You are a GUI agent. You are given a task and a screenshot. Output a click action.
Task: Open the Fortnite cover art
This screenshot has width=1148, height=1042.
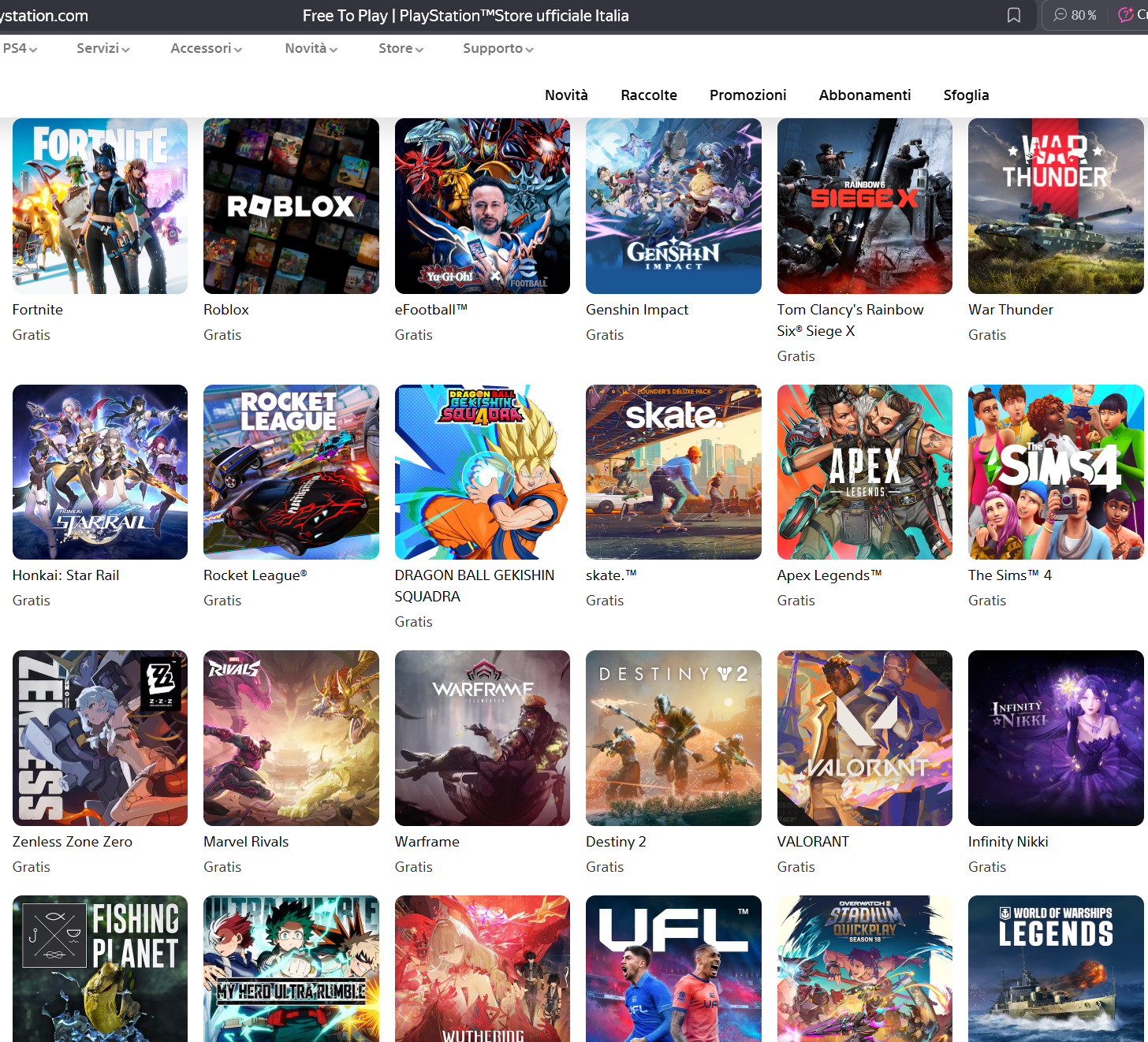click(x=100, y=206)
